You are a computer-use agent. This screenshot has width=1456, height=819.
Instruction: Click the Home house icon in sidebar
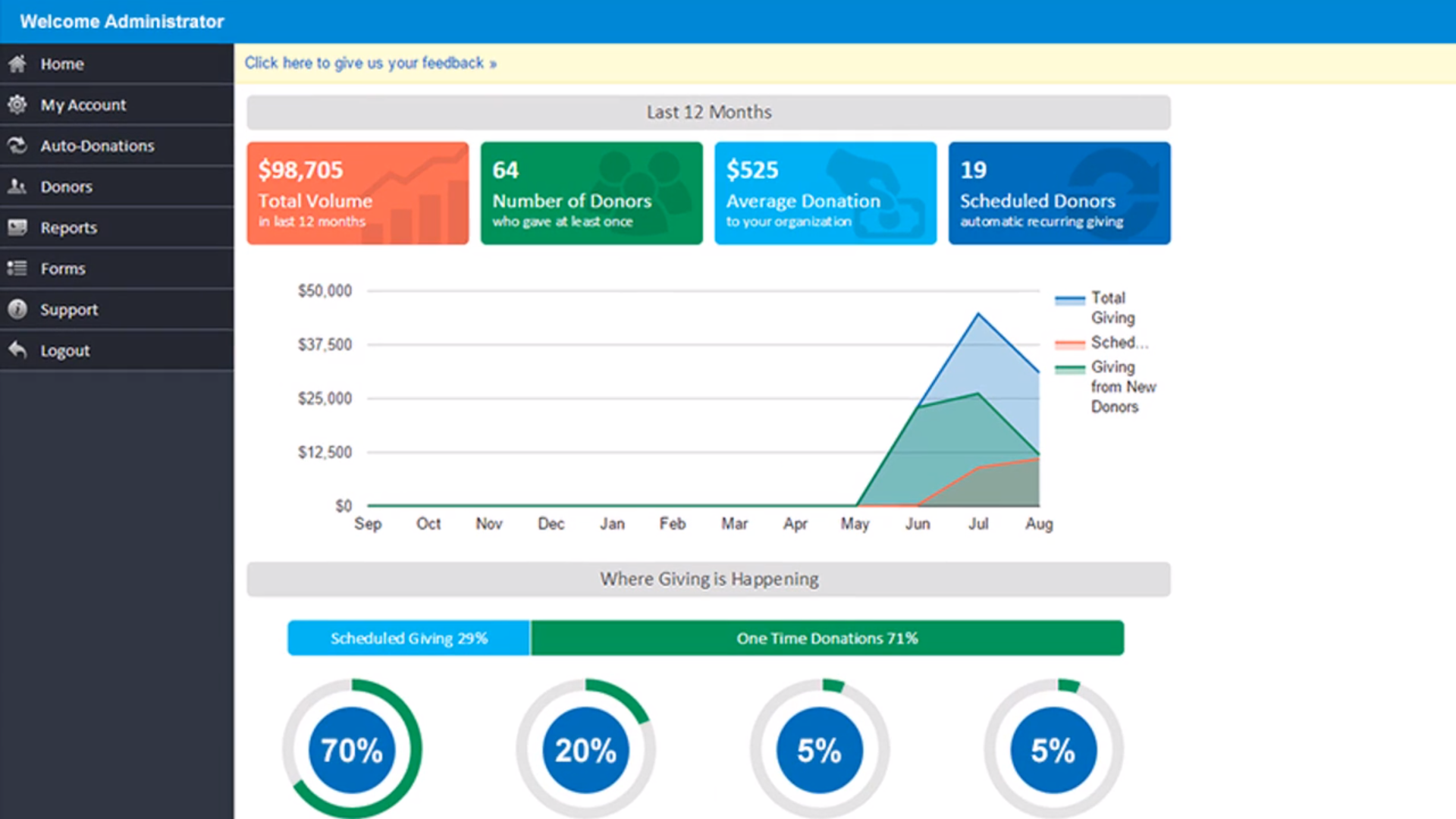(x=17, y=64)
